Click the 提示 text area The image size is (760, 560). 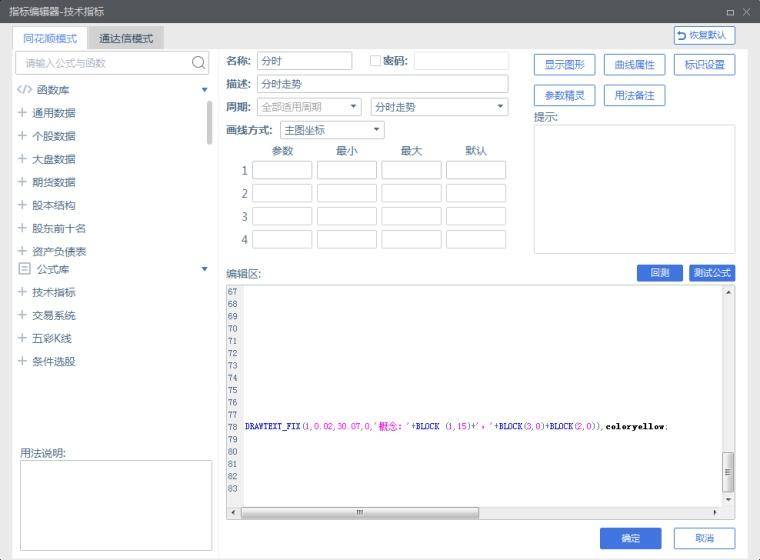coord(634,189)
